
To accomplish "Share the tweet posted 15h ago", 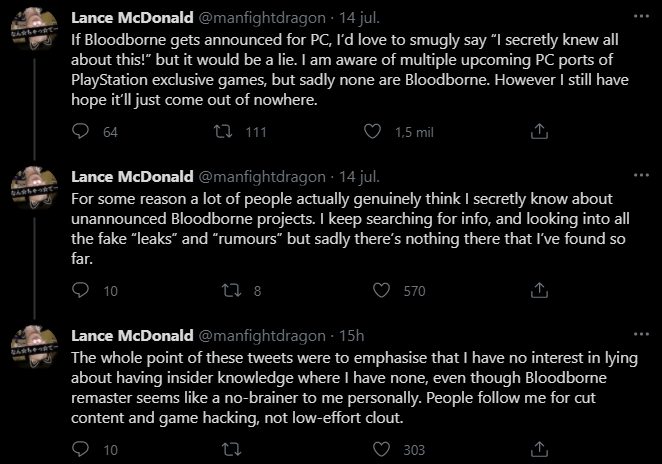I will click(x=538, y=449).
